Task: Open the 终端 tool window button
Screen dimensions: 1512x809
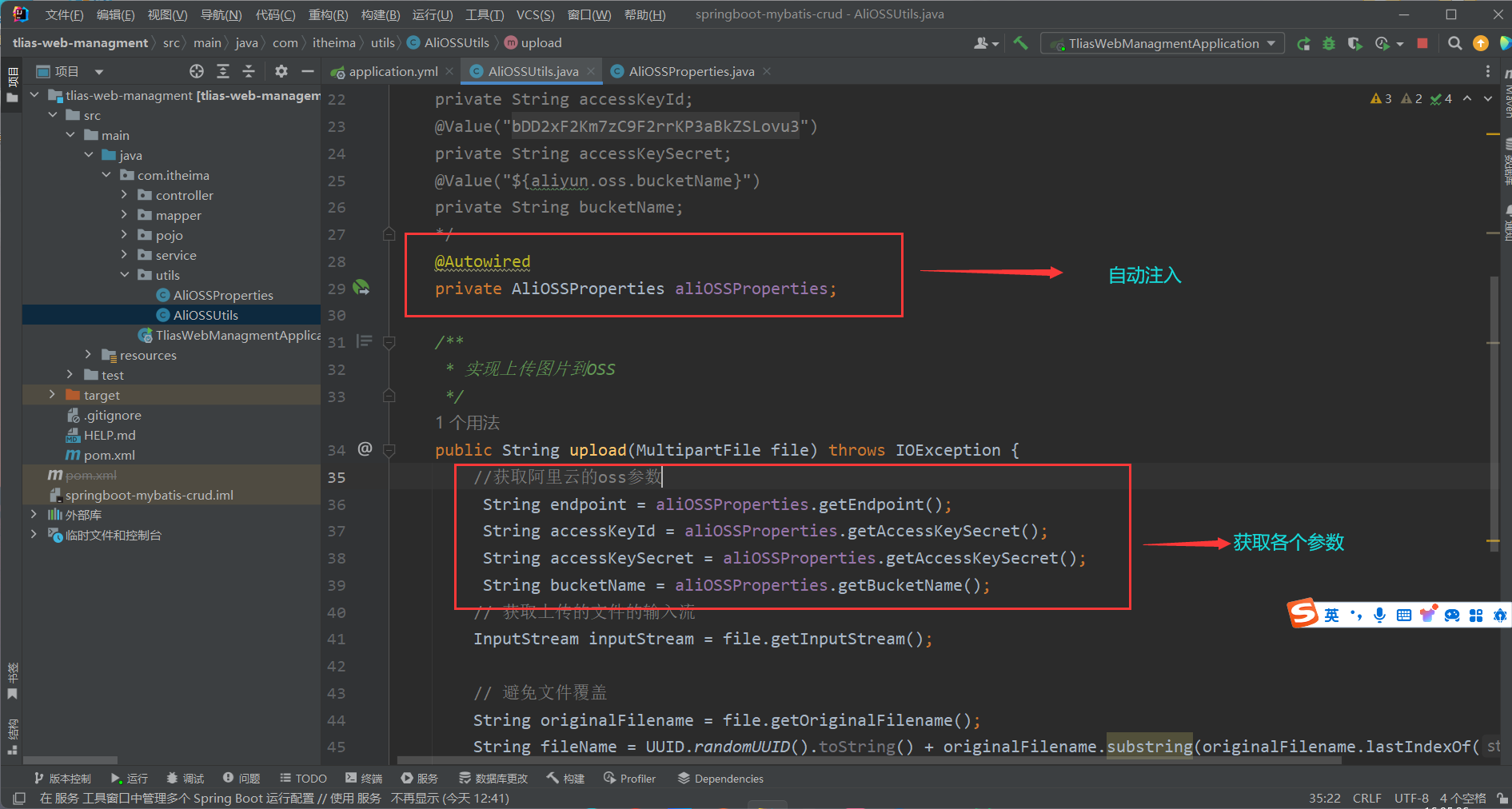Action: (364, 778)
